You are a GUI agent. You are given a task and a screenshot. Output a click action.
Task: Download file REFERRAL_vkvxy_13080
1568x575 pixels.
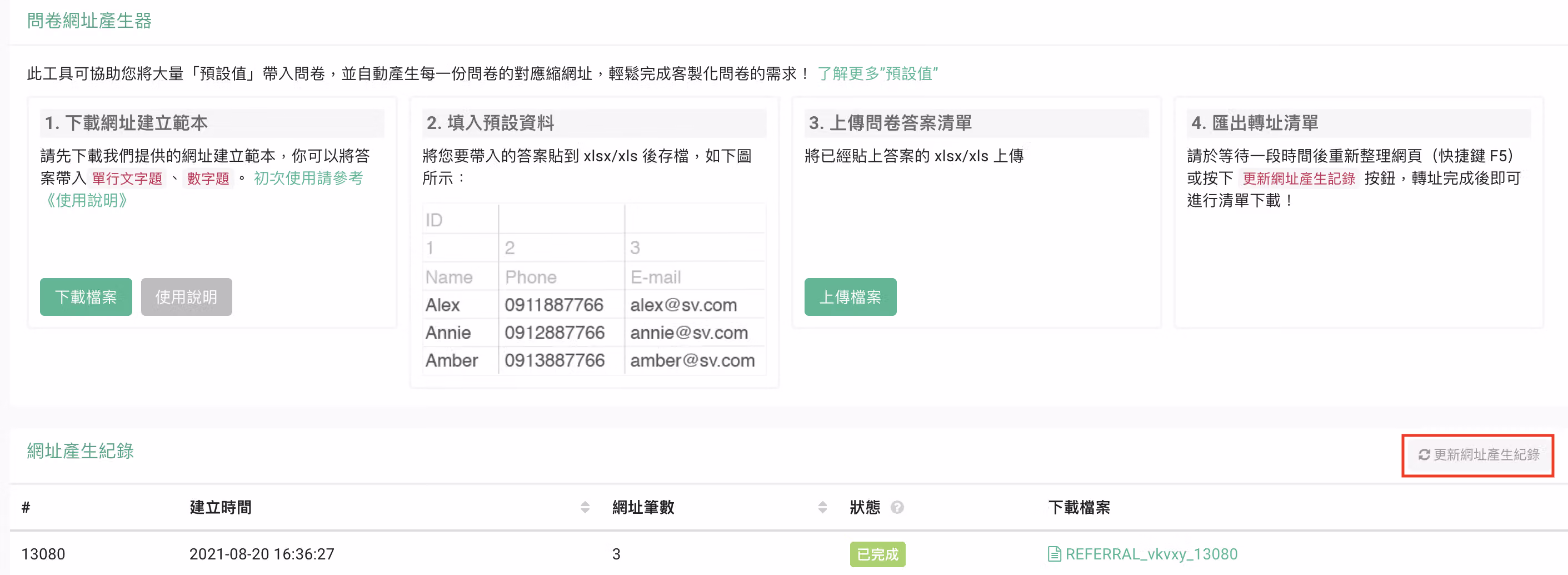coord(1150,554)
